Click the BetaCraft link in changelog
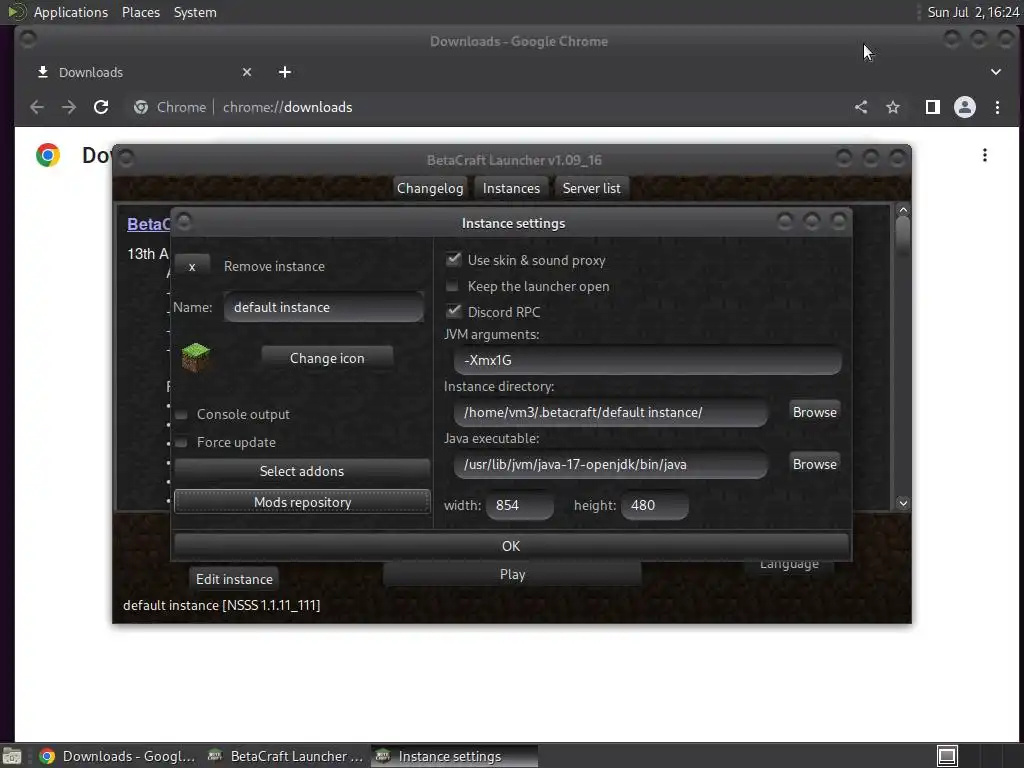The width and height of the screenshot is (1024, 768). [x=148, y=224]
